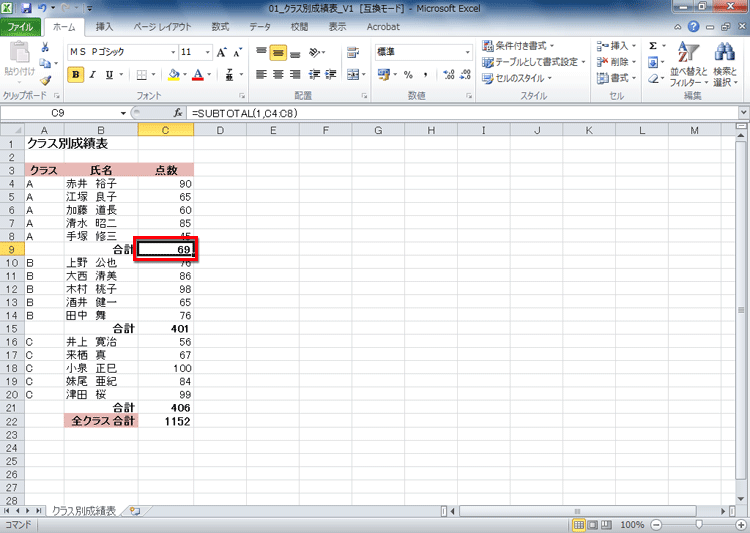Open 条件付き書式 conditional formatting menu
Screen dimensions: 750x533
pyautogui.click(x=518, y=46)
